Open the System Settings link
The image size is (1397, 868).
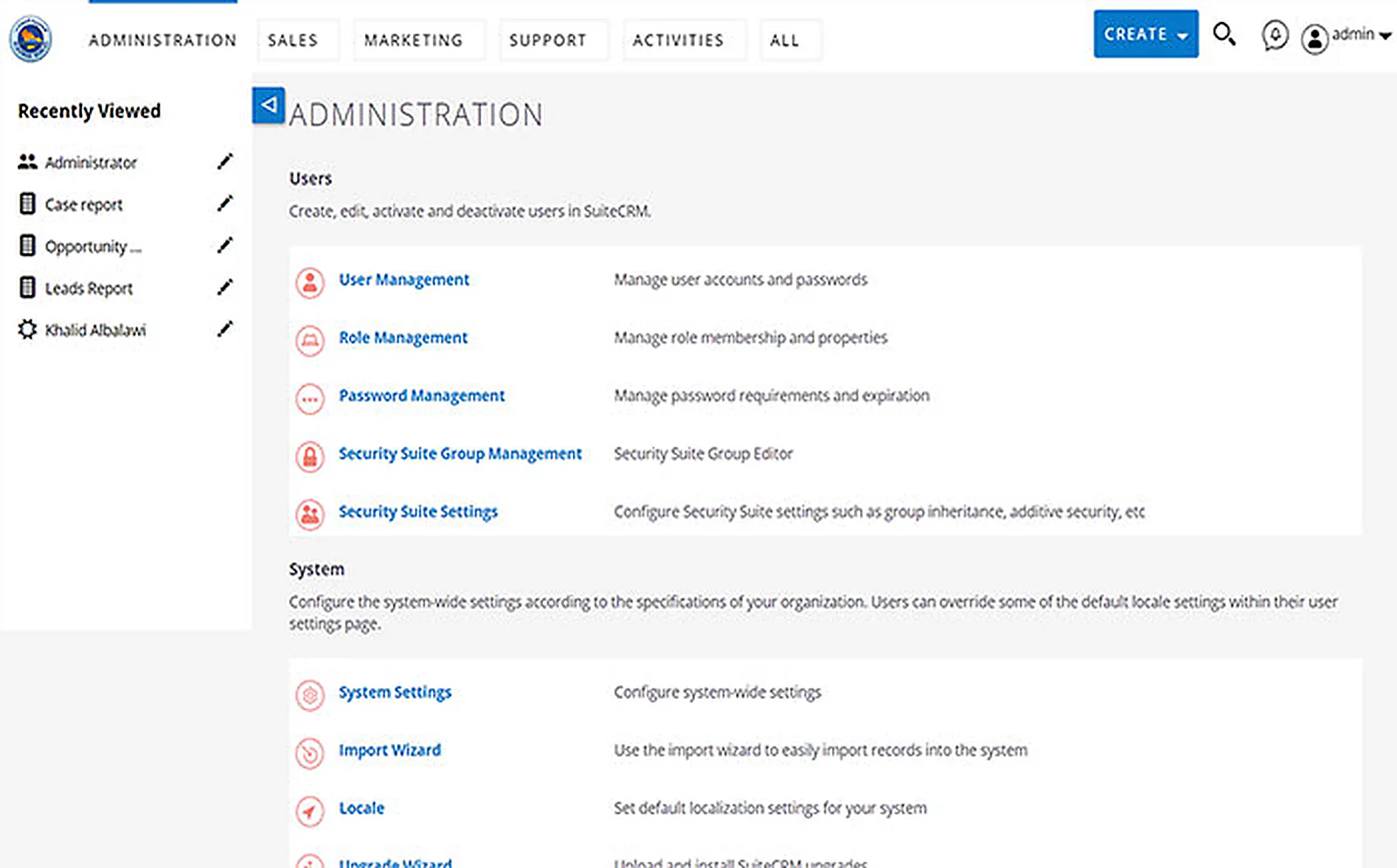(396, 692)
